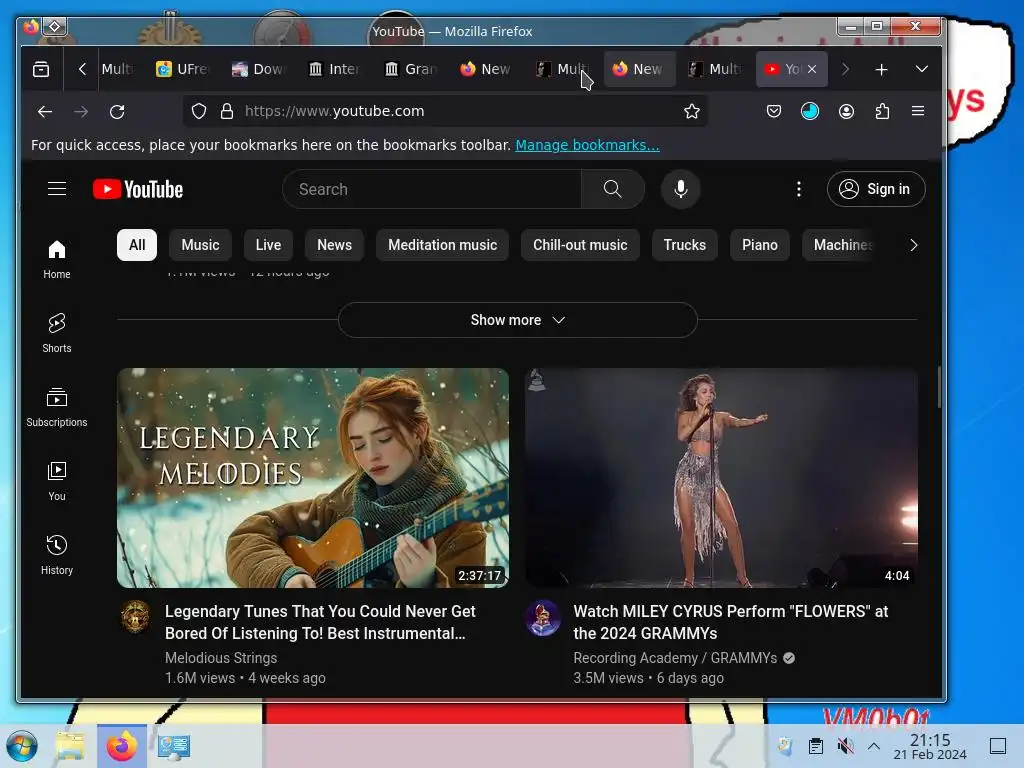
Task: Open the Extensions puzzle-piece icon
Action: [882, 112]
